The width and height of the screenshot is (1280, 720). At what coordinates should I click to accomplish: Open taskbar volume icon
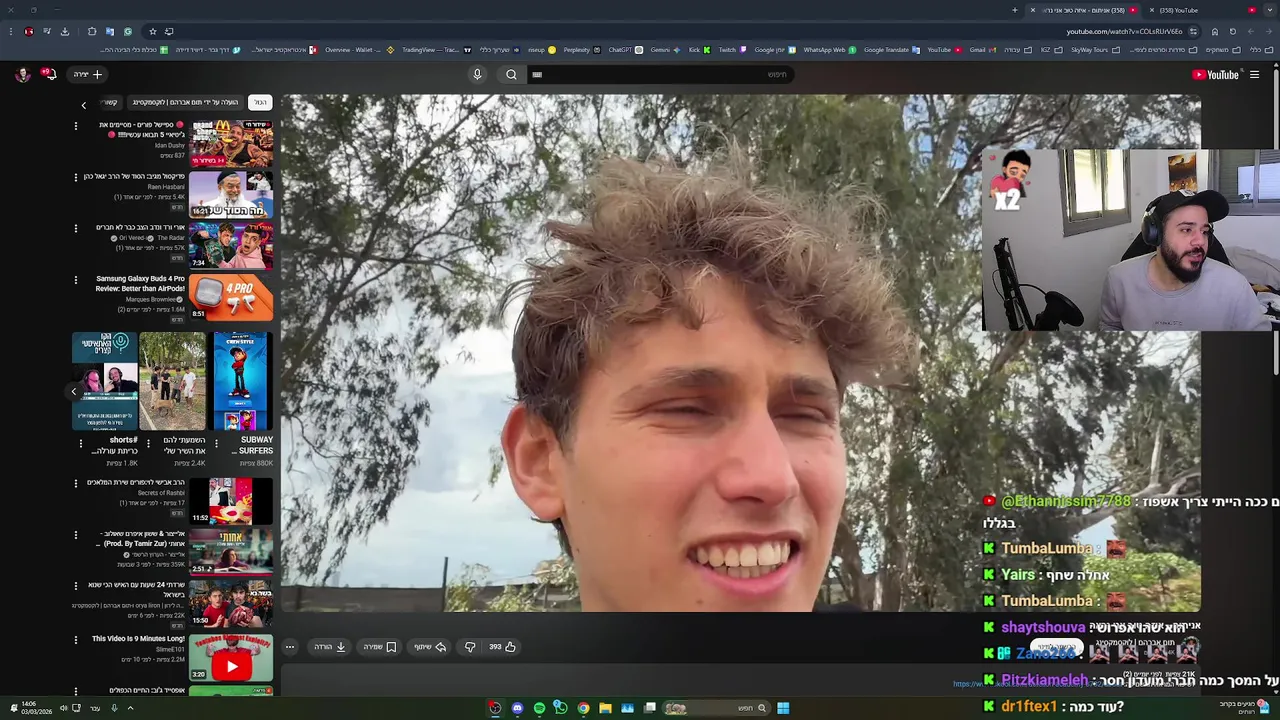[x=62, y=708]
